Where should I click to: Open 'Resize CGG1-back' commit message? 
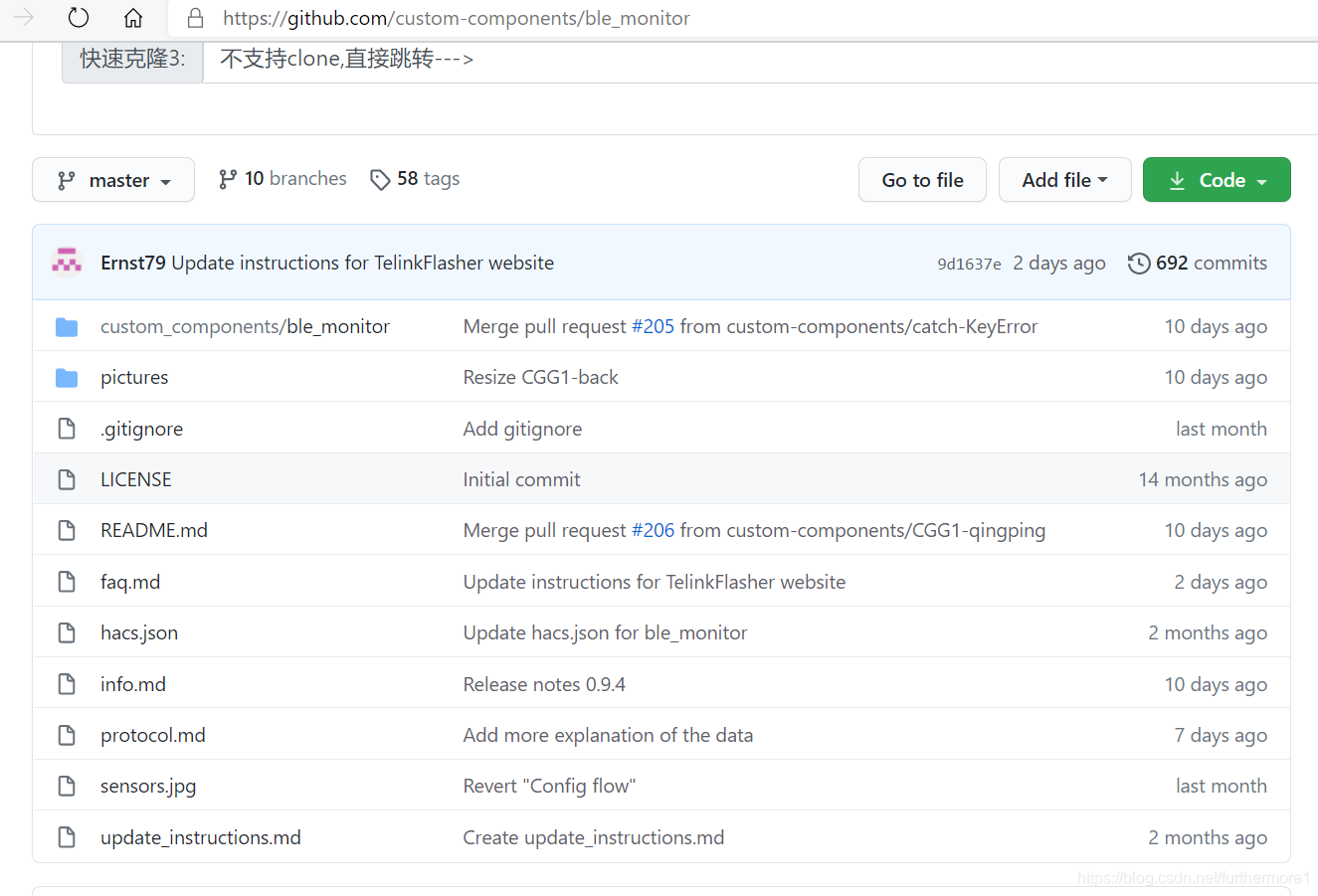(540, 377)
